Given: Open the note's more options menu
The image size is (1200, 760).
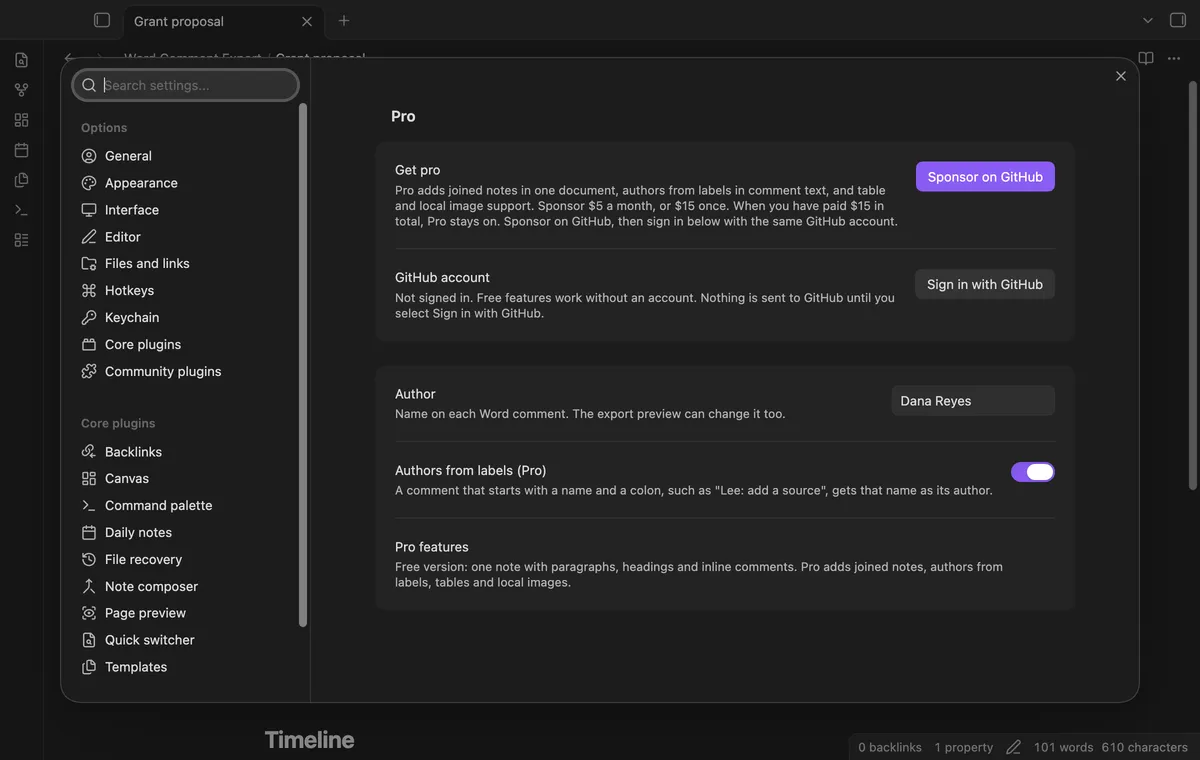Looking at the screenshot, I should (1174, 58).
